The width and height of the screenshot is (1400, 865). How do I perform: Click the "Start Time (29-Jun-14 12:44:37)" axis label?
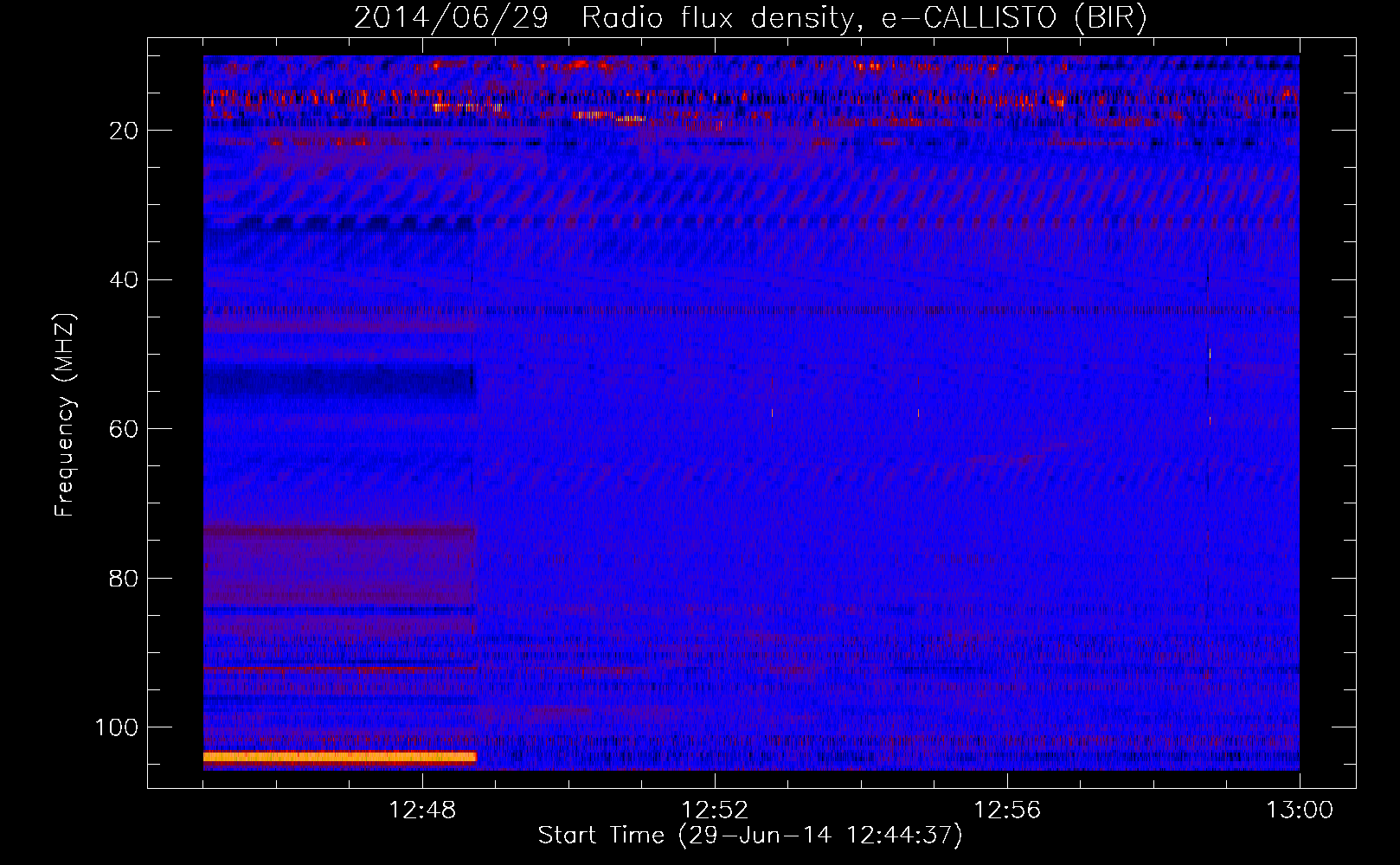click(x=750, y=836)
